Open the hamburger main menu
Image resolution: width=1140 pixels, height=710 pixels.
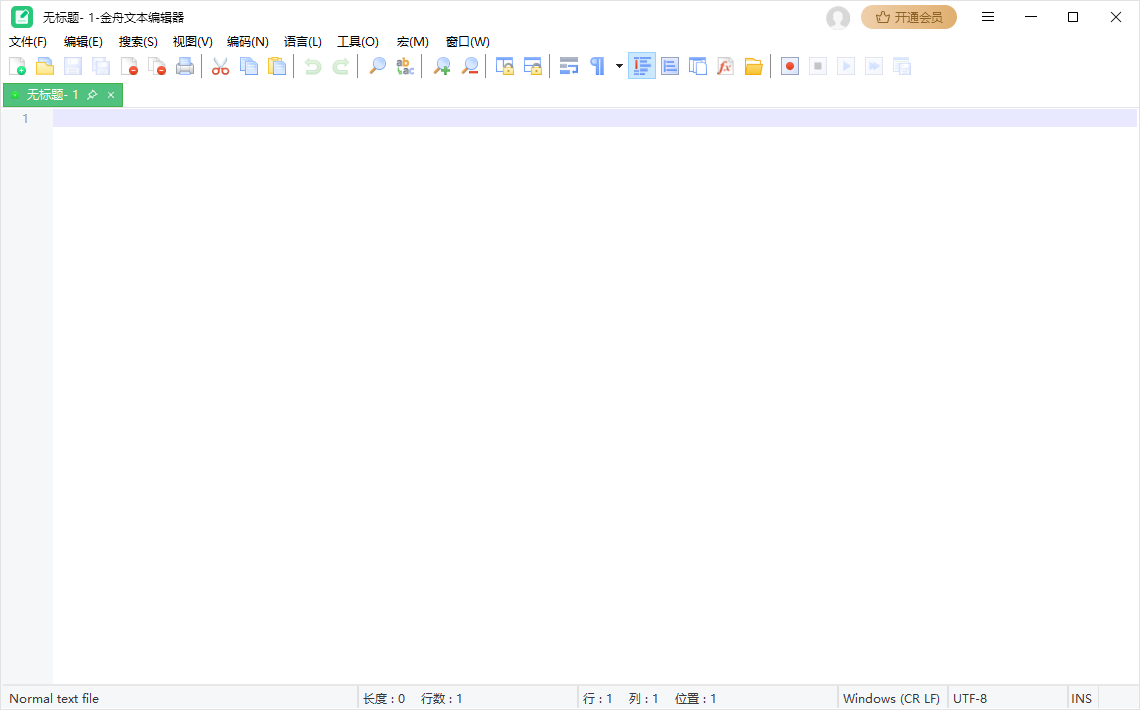(988, 17)
